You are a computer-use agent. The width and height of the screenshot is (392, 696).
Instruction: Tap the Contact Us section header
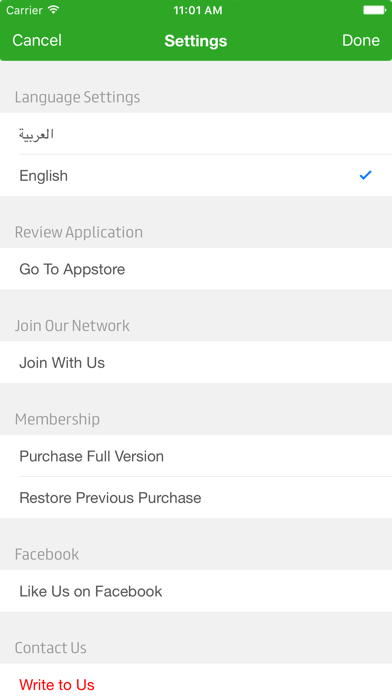(51, 648)
